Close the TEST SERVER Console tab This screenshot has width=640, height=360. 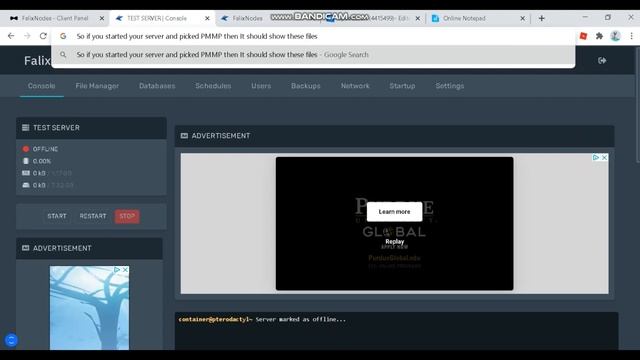(x=207, y=18)
